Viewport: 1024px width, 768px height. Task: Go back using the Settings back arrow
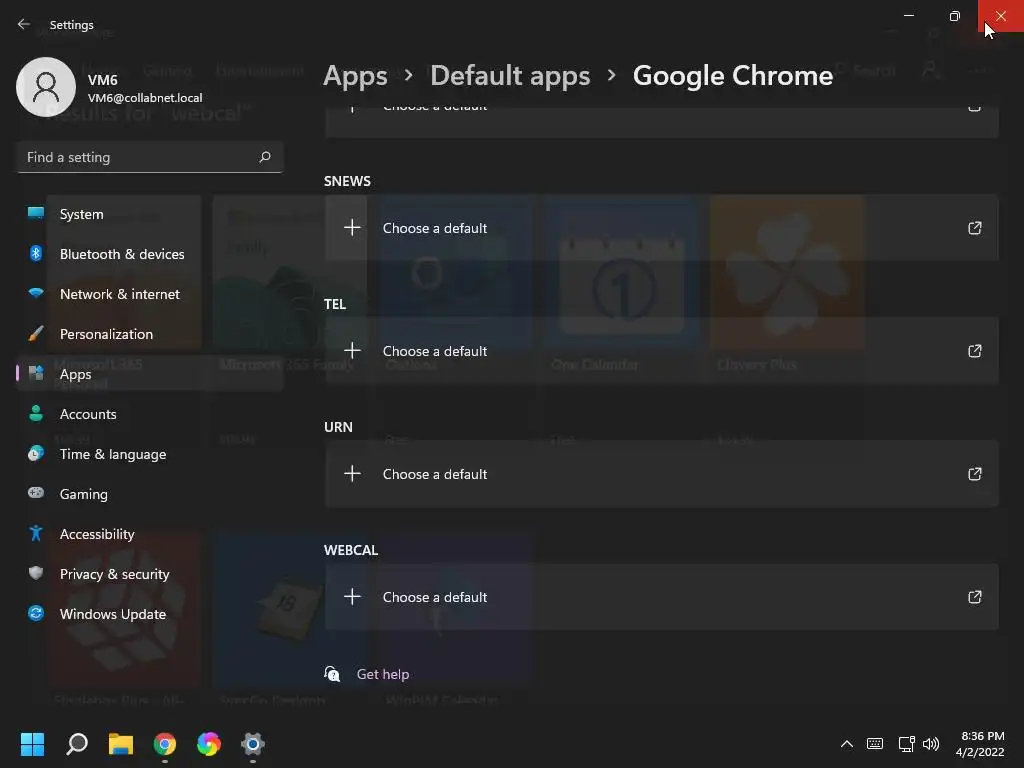(x=24, y=24)
